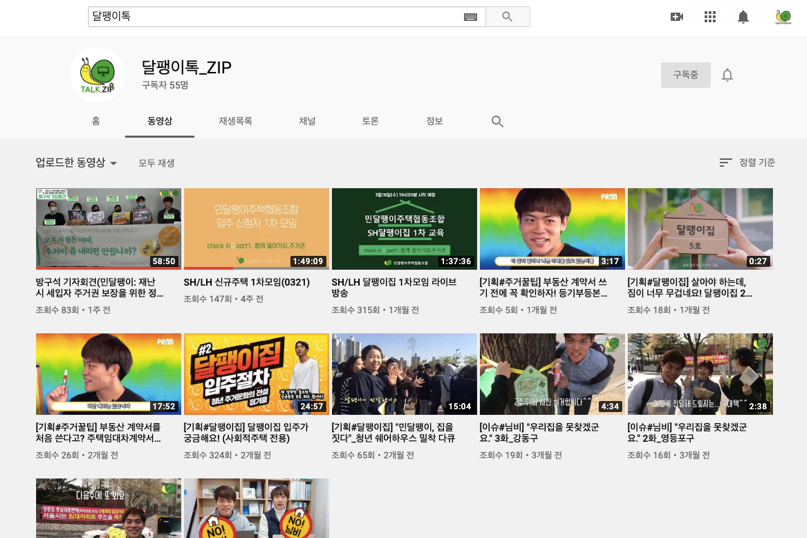Screen dimensions: 807x538
Task: Click the 조회수 315회 • 1개월 전 text
Action: click(x=375, y=310)
